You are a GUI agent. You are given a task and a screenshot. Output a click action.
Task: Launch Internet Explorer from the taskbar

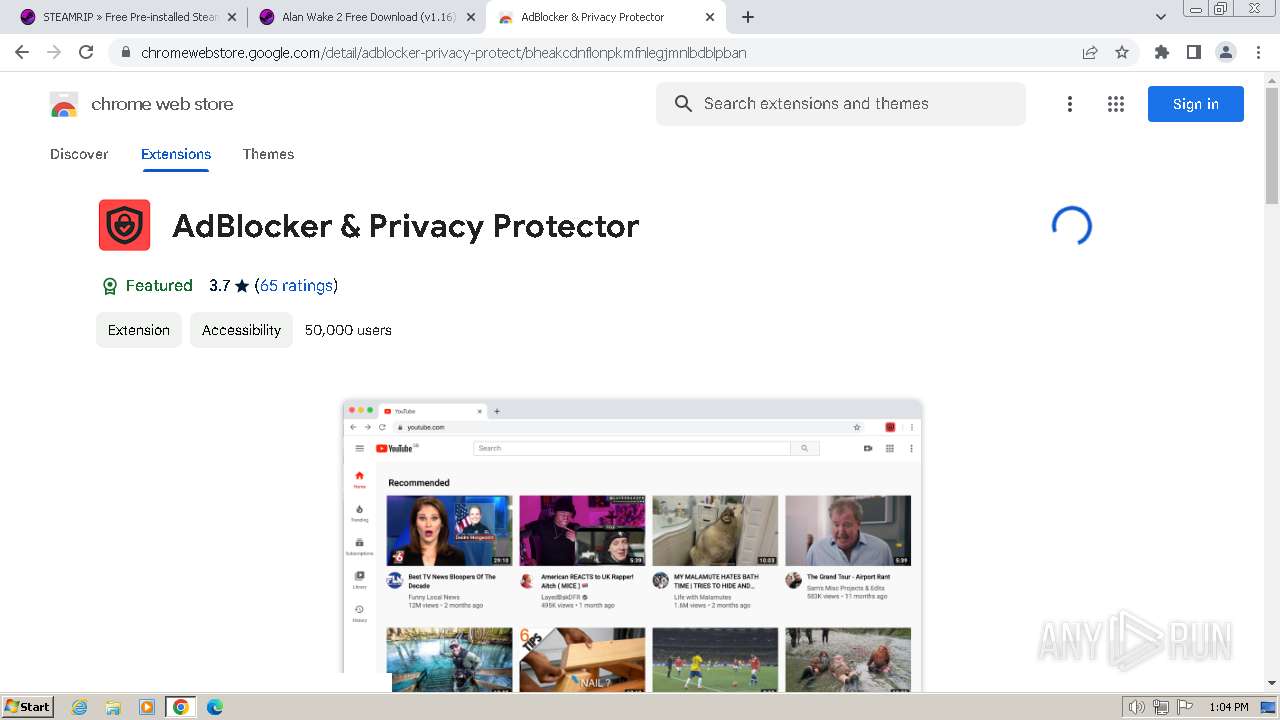(x=80, y=707)
